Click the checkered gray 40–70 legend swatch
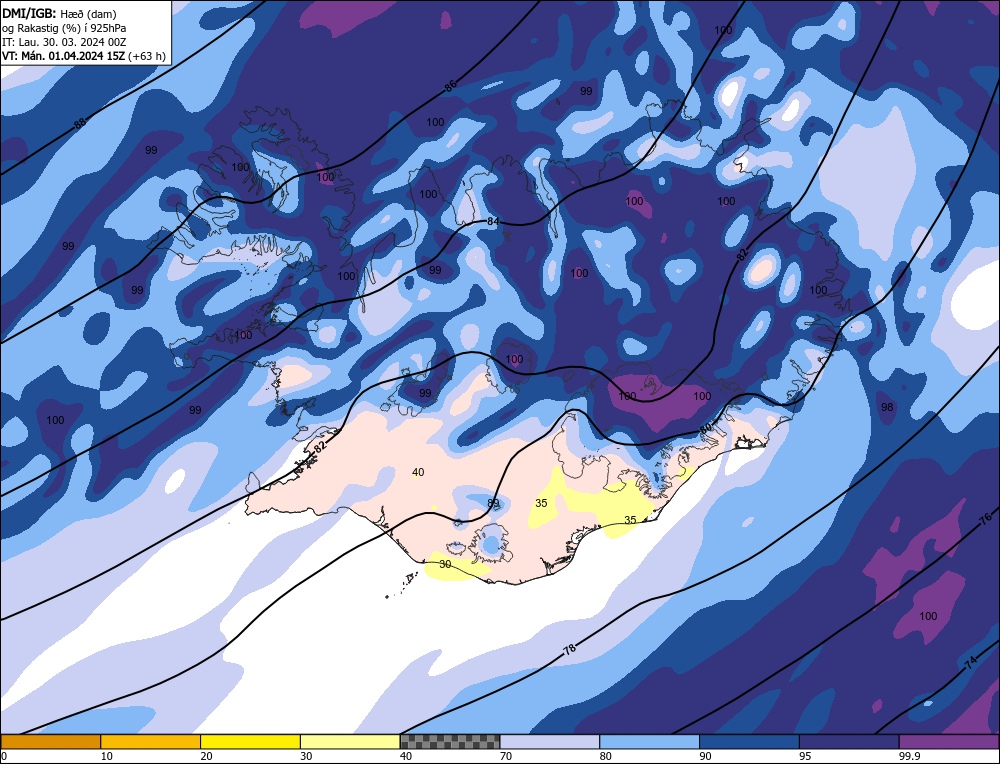This screenshot has height=764, width=1000. click(x=450, y=741)
